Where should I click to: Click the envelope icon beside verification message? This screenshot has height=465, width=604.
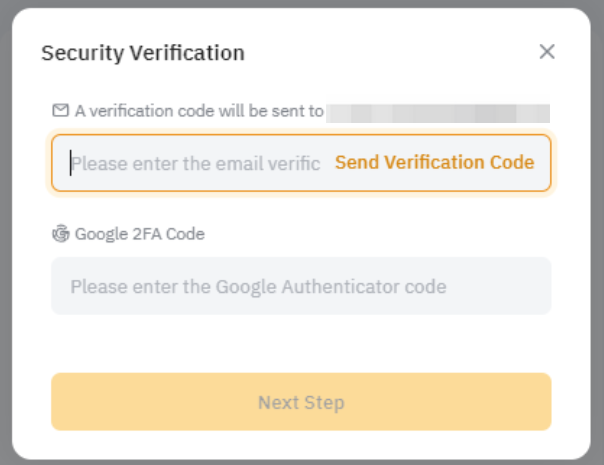tap(60, 111)
